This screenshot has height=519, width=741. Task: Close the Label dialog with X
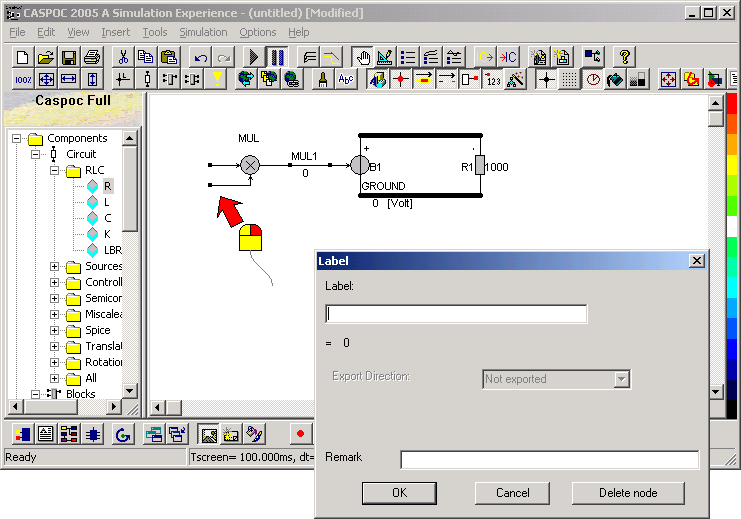point(697,261)
